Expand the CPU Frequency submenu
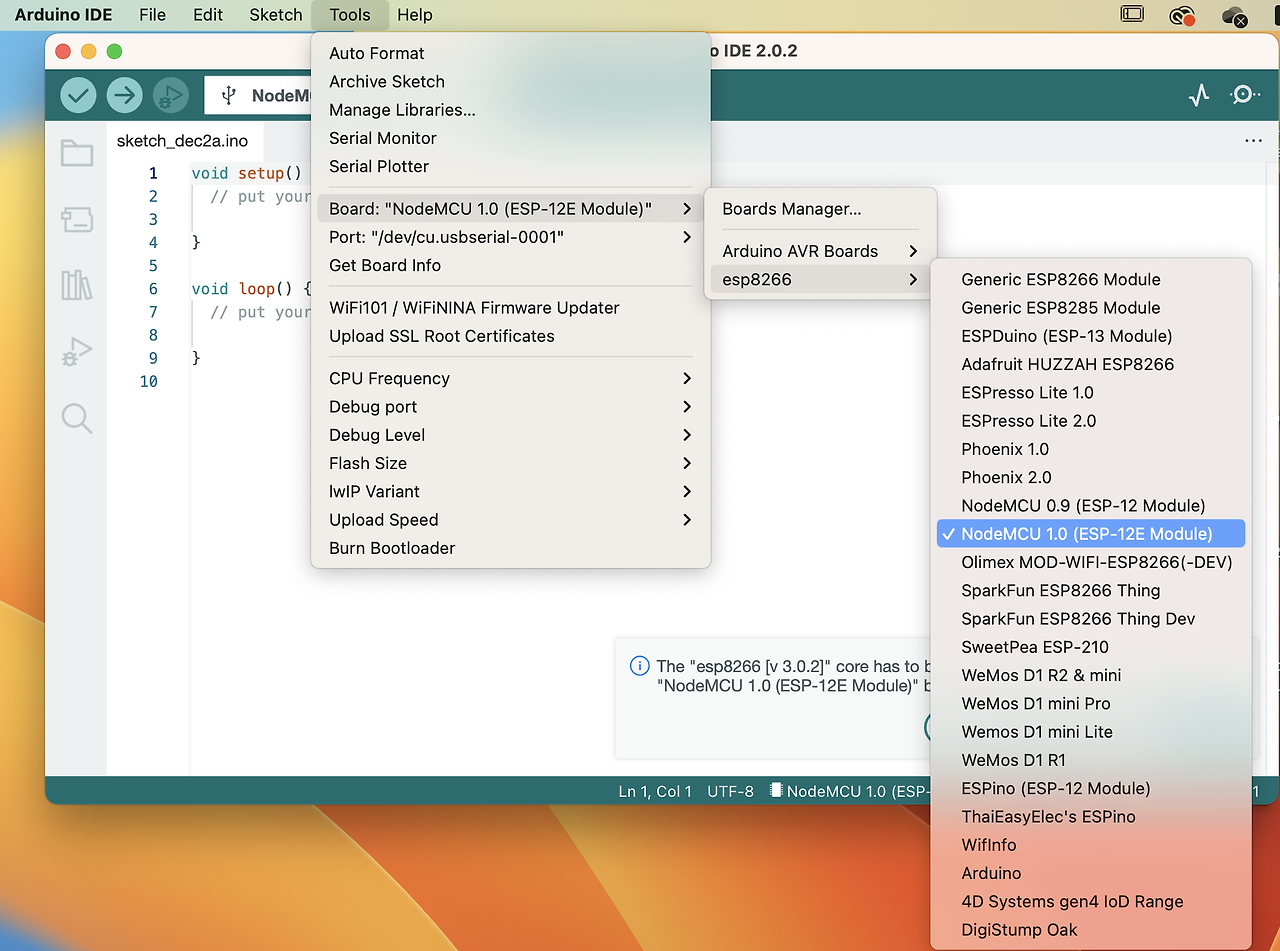The width and height of the screenshot is (1280, 951). tap(510, 378)
